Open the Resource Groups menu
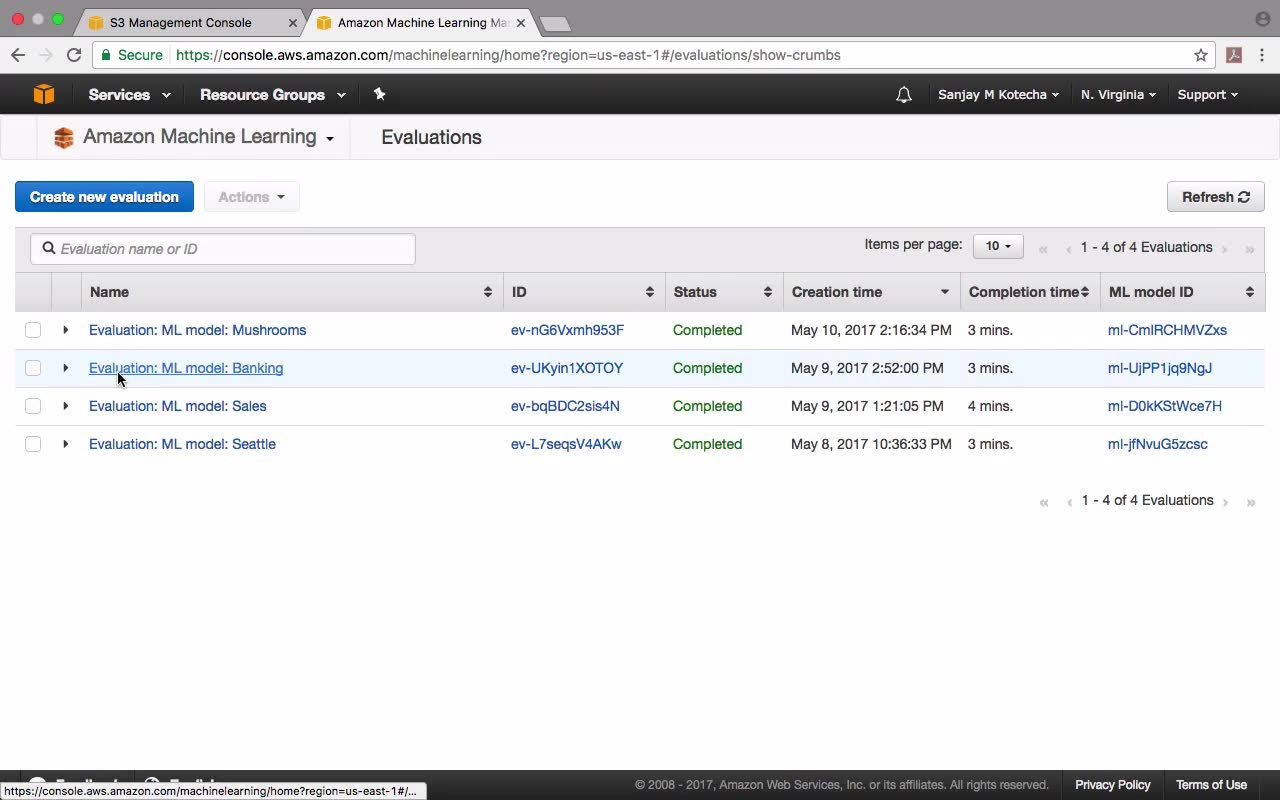This screenshot has width=1280, height=800. [x=273, y=95]
